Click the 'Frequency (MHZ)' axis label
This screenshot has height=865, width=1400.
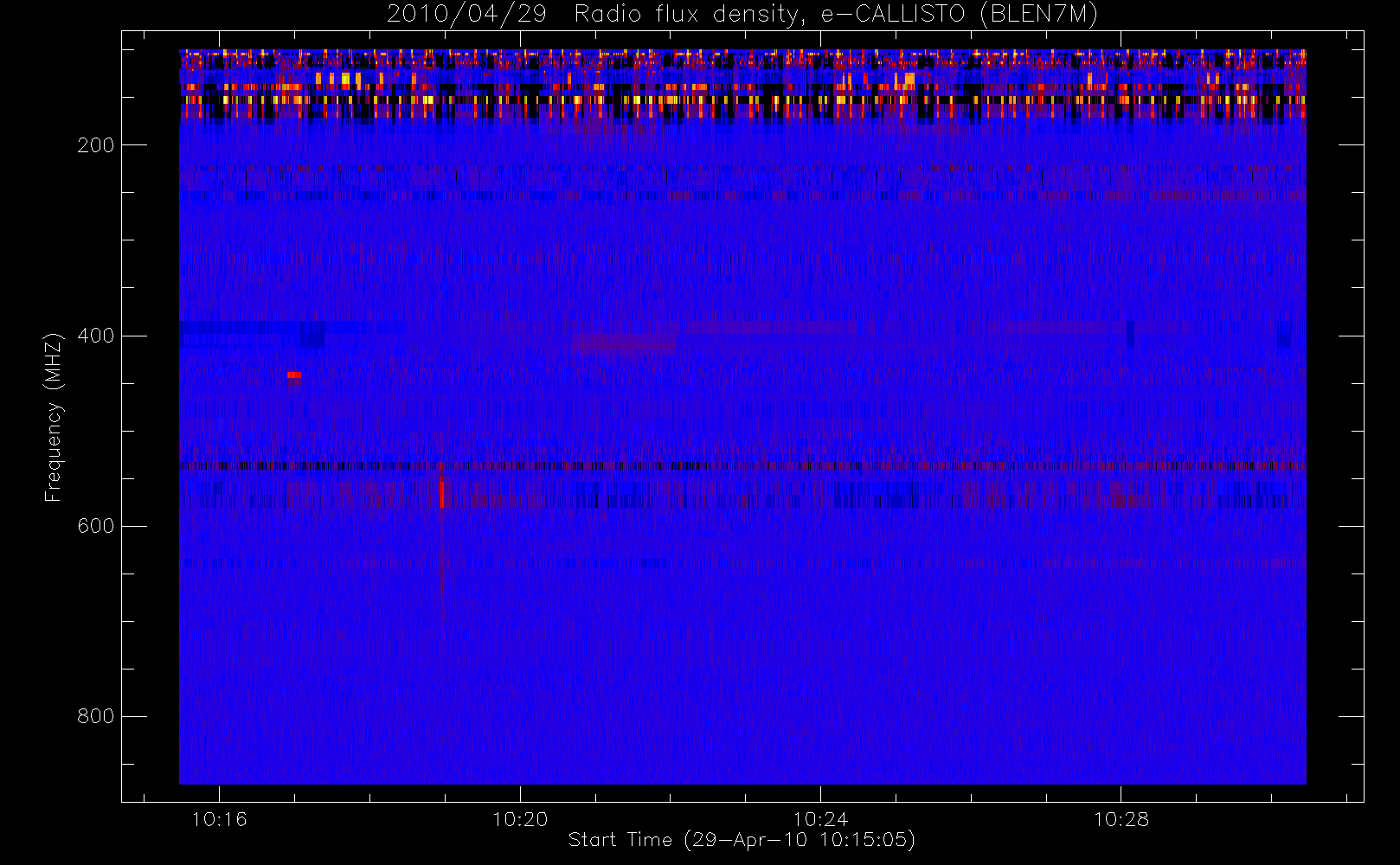click(54, 417)
